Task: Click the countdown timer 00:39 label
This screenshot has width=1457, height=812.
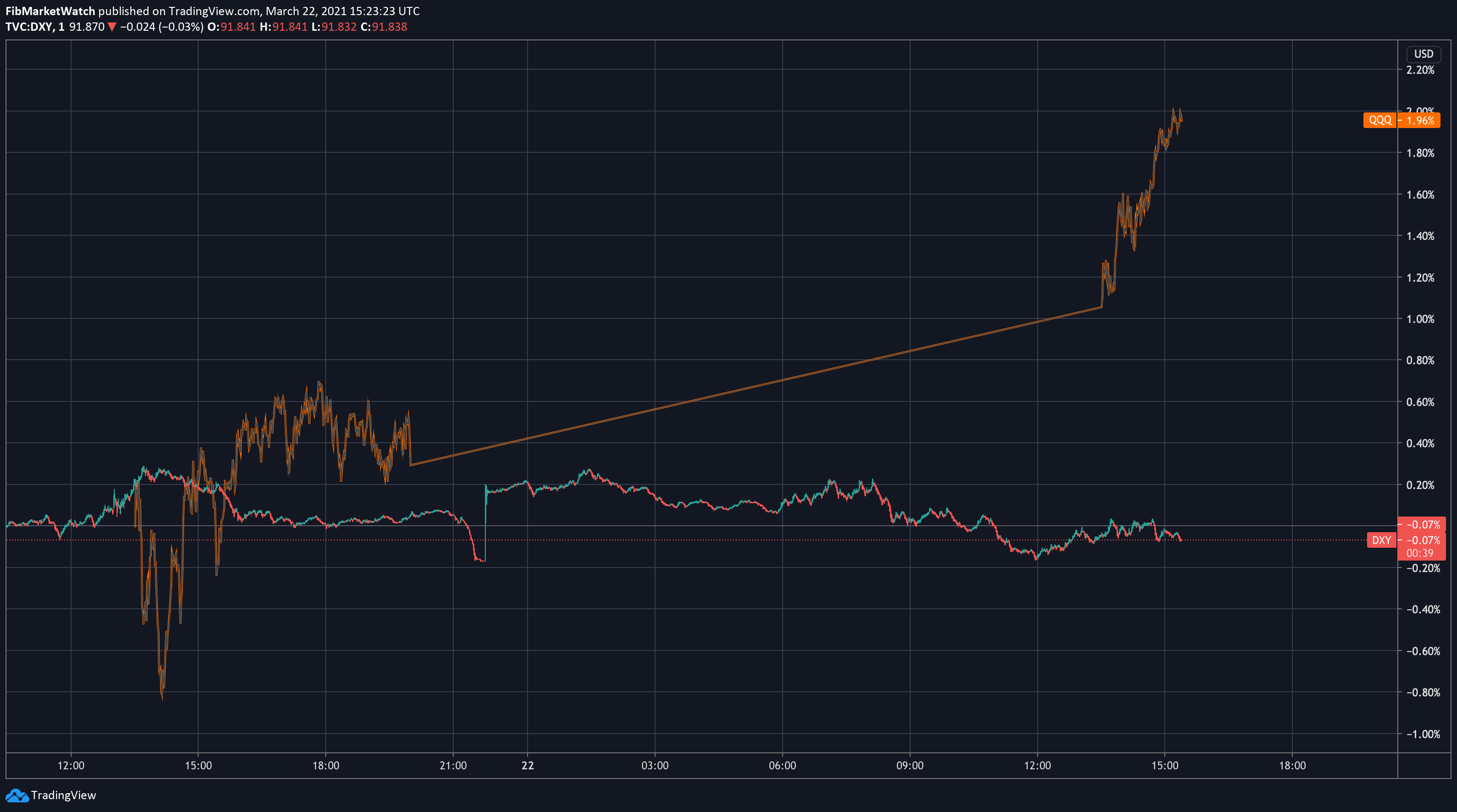Action: tap(1420, 554)
